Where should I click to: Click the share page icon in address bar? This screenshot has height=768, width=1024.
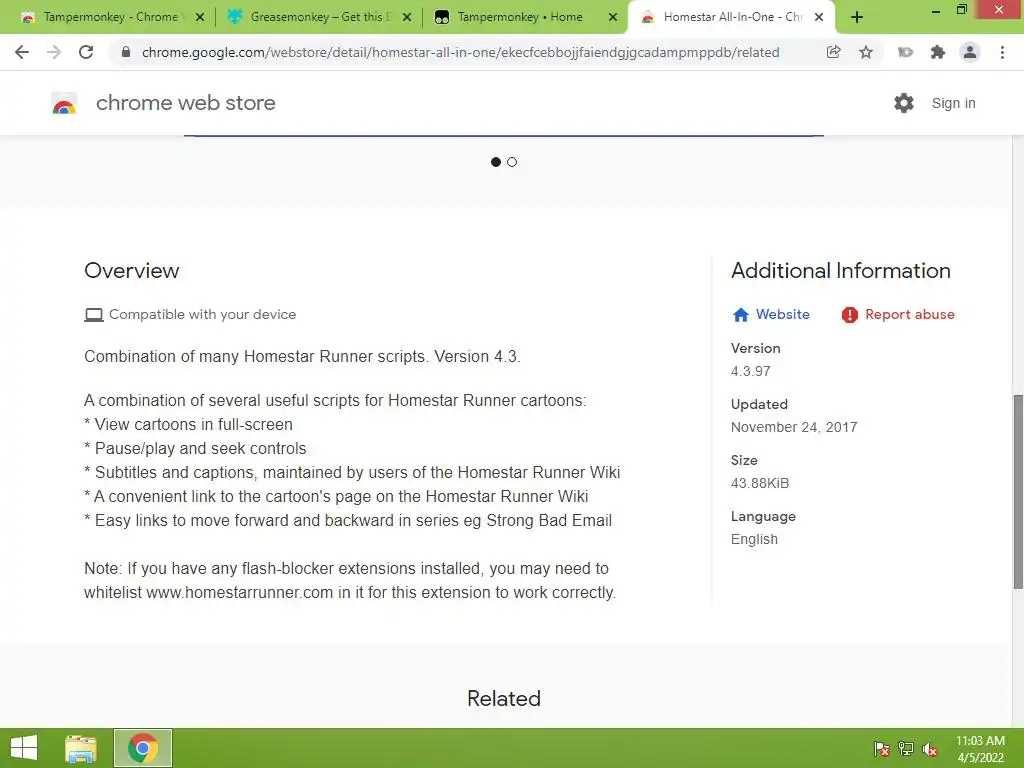(x=833, y=52)
